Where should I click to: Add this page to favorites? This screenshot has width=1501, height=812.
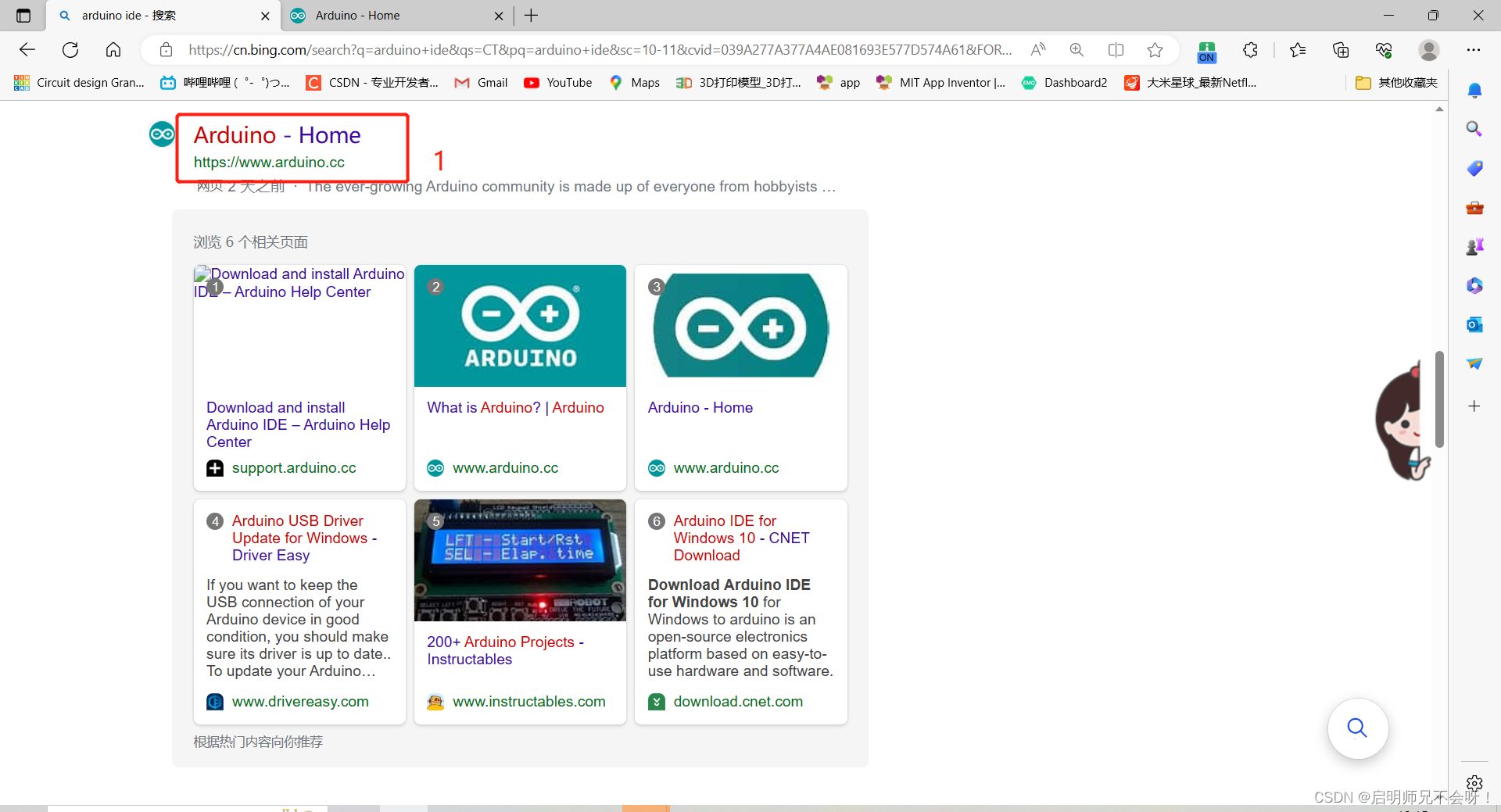(1155, 50)
